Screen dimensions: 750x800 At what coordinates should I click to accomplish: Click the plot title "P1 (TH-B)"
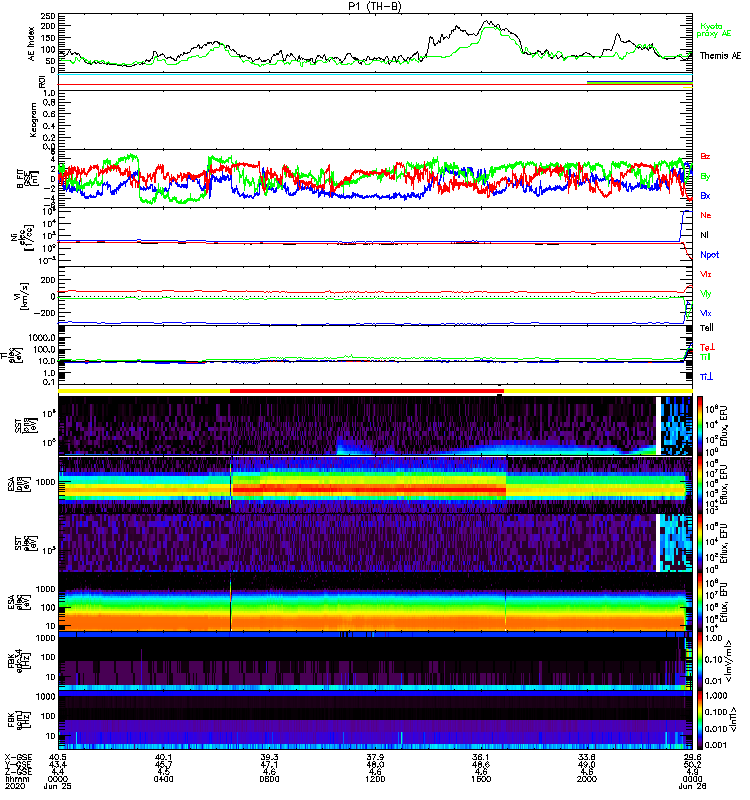tap(374, 6)
